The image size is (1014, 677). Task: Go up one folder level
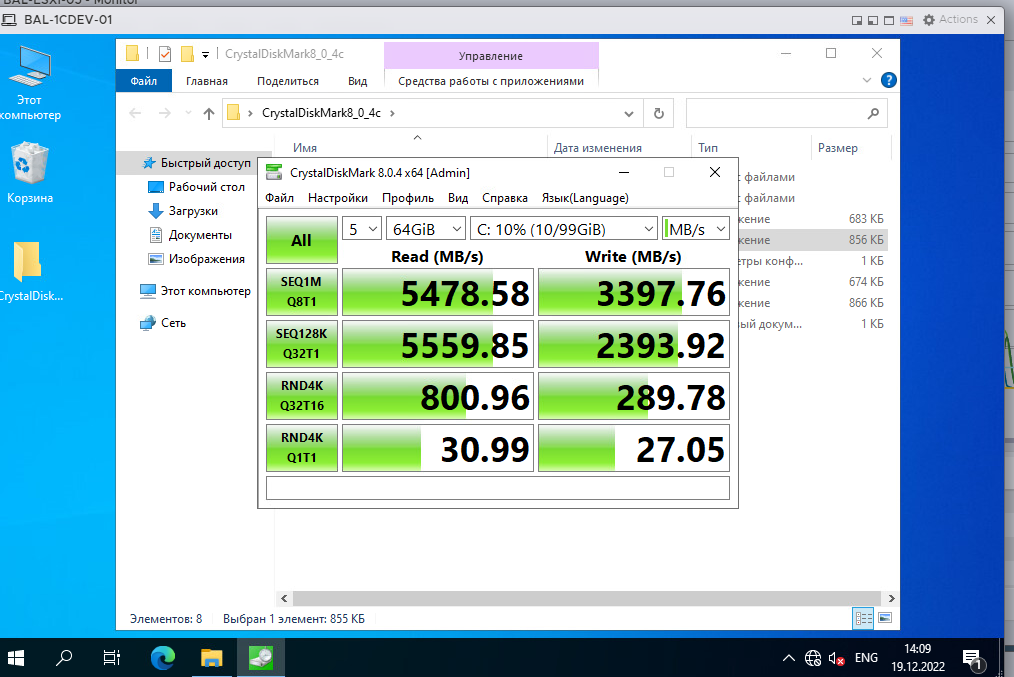208,114
